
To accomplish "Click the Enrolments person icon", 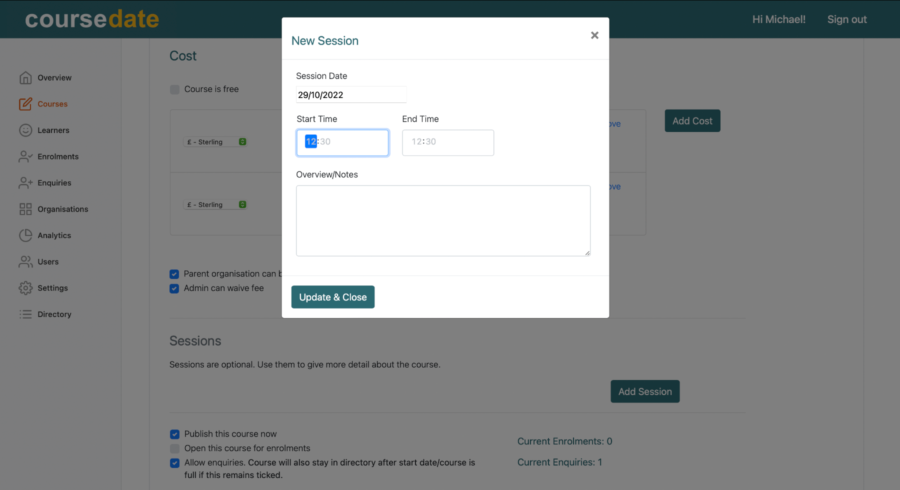I will click(x=25, y=157).
